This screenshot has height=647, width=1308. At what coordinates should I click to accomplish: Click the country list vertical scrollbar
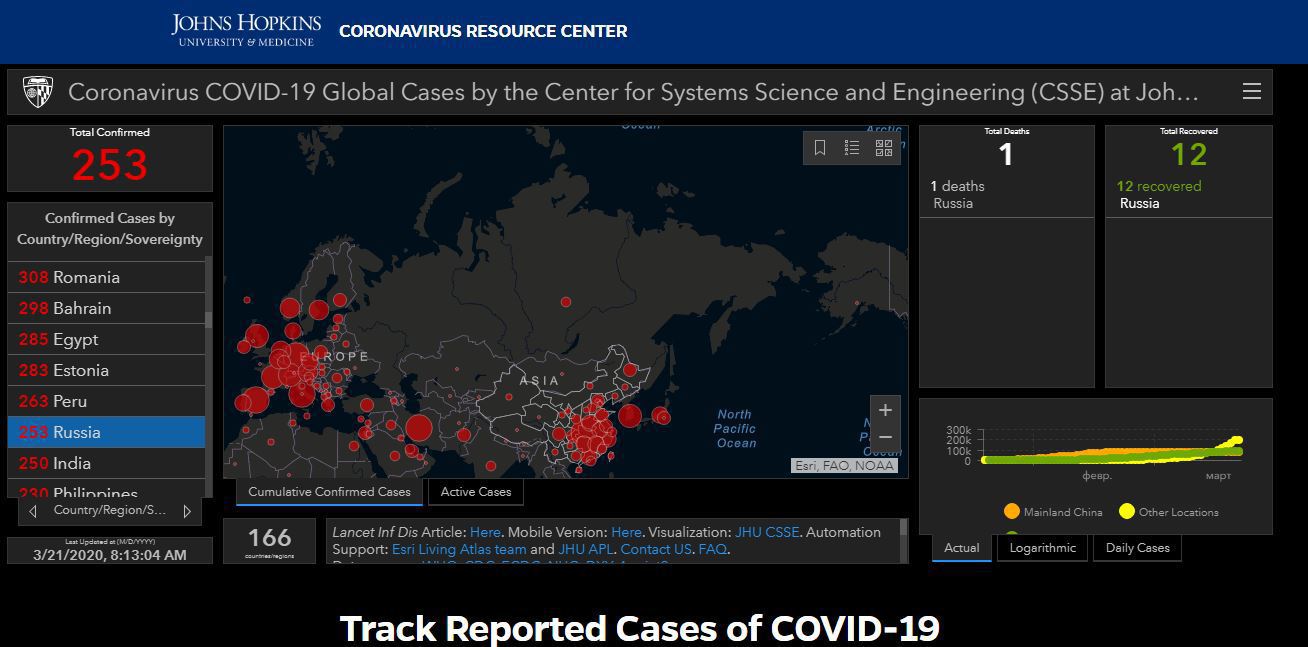pyautogui.click(x=208, y=320)
